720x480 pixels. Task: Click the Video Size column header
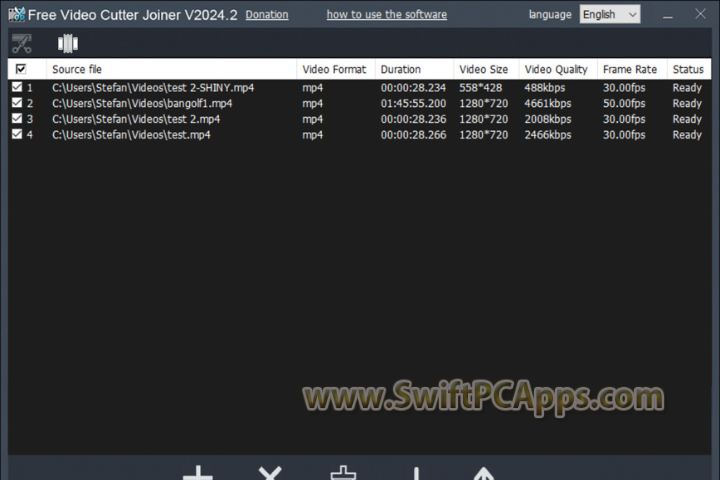486,69
